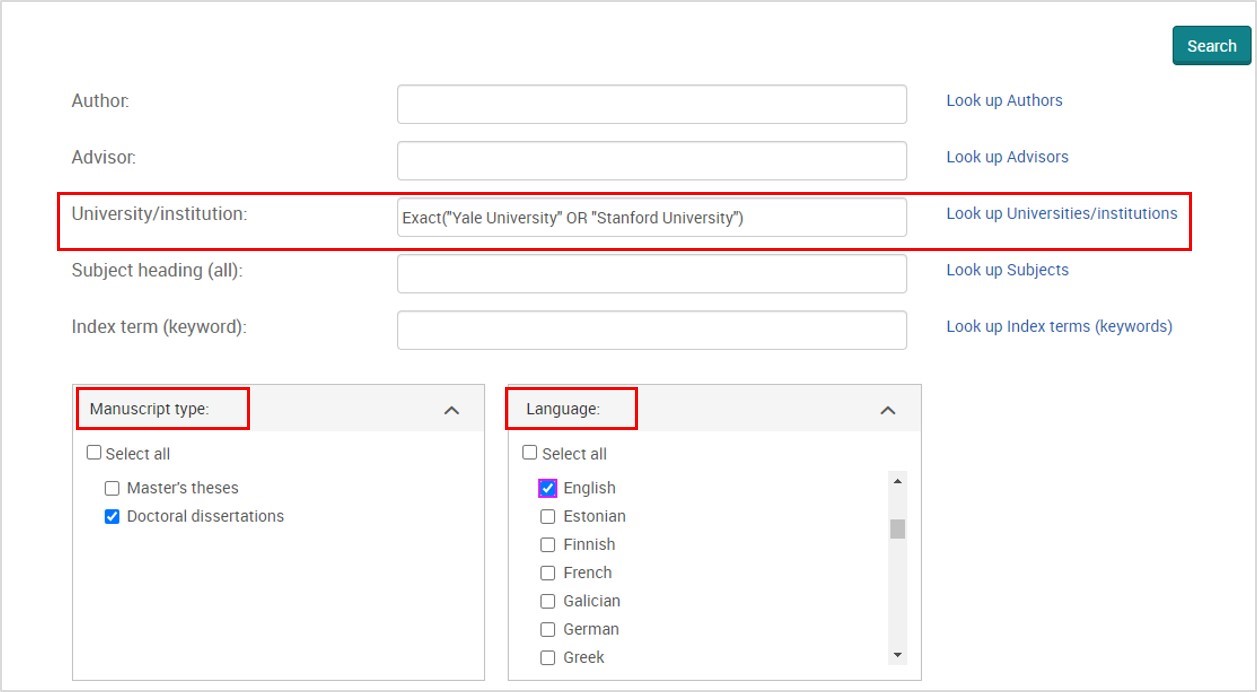Click the Index term (keyword) label
Image resolution: width=1257 pixels, height=692 pixels.
coord(159,326)
